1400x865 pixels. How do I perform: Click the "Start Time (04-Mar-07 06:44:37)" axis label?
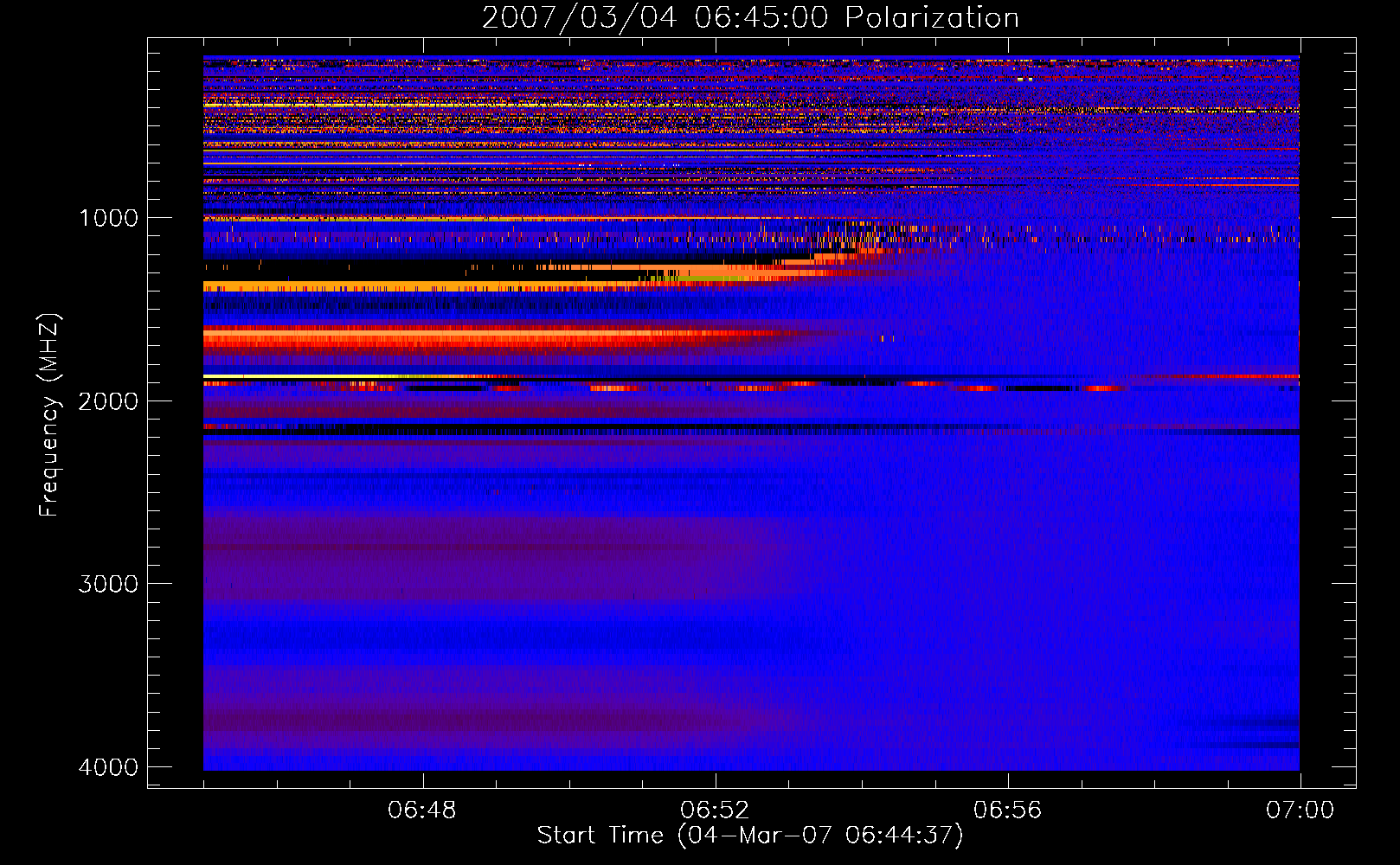(x=750, y=836)
